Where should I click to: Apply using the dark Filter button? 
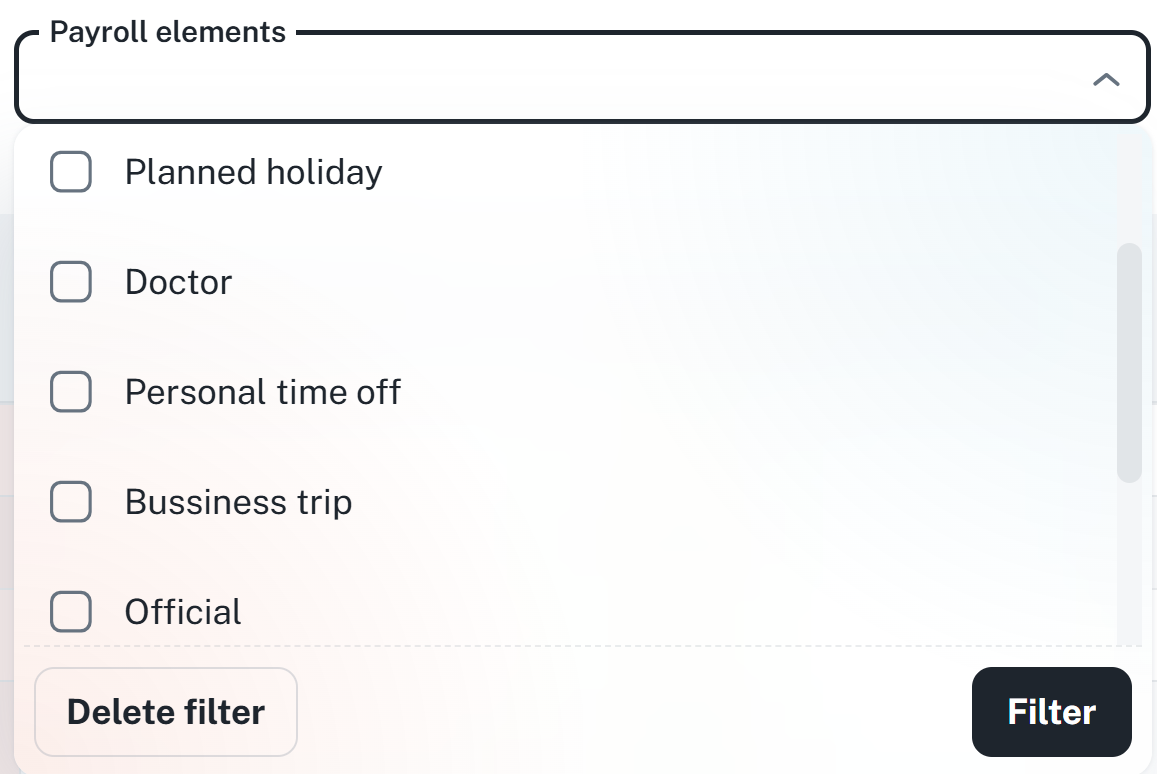1051,712
